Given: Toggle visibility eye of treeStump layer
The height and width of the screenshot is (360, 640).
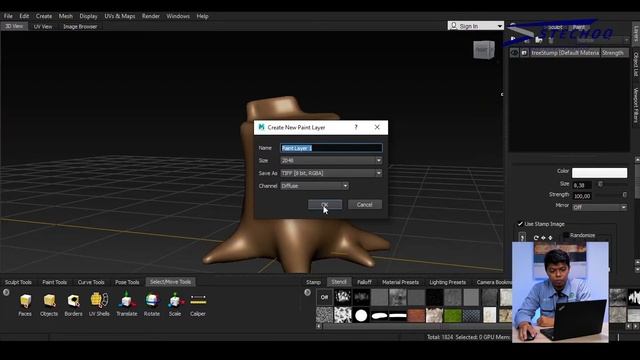Looking at the screenshot, I should pyautogui.click(x=514, y=53).
